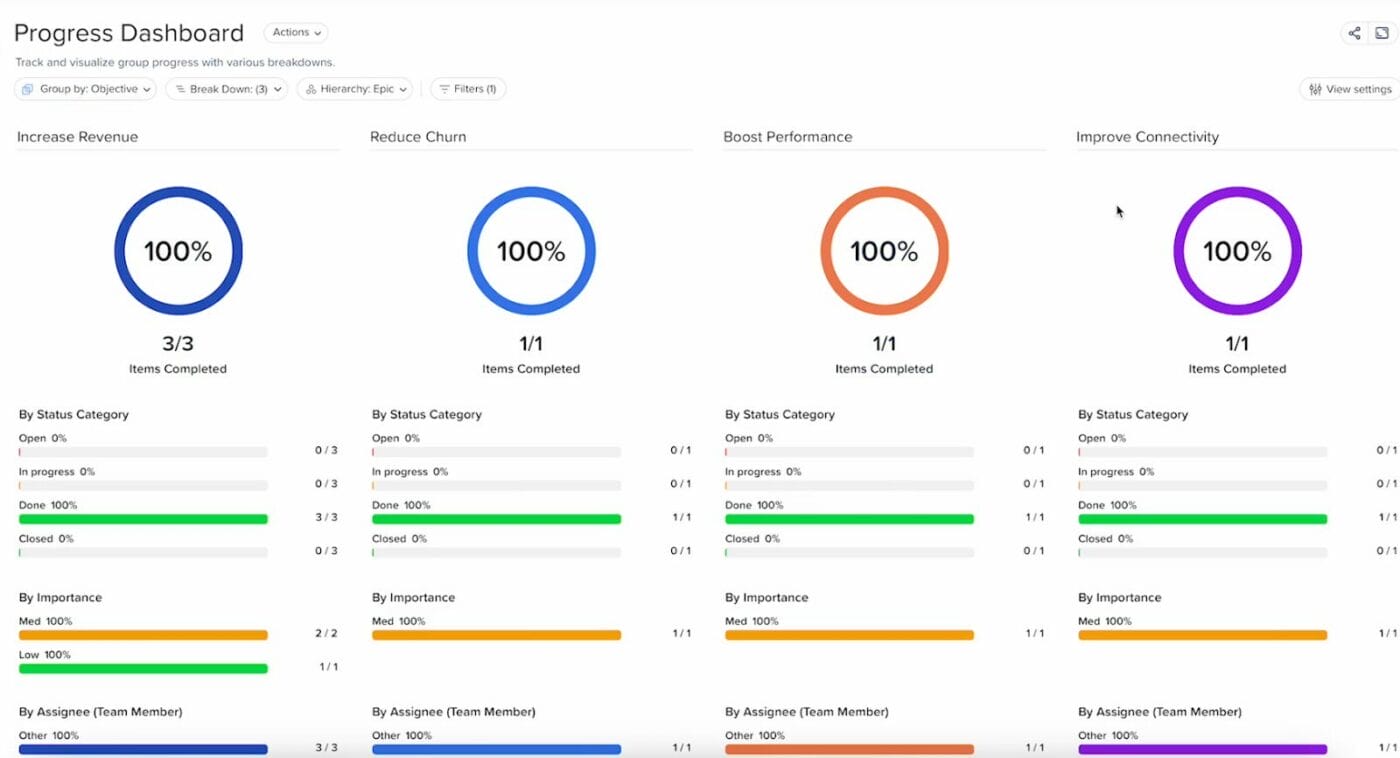Open the Actions dropdown menu
The height and width of the screenshot is (758, 1400).
click(x=296, y=33)
